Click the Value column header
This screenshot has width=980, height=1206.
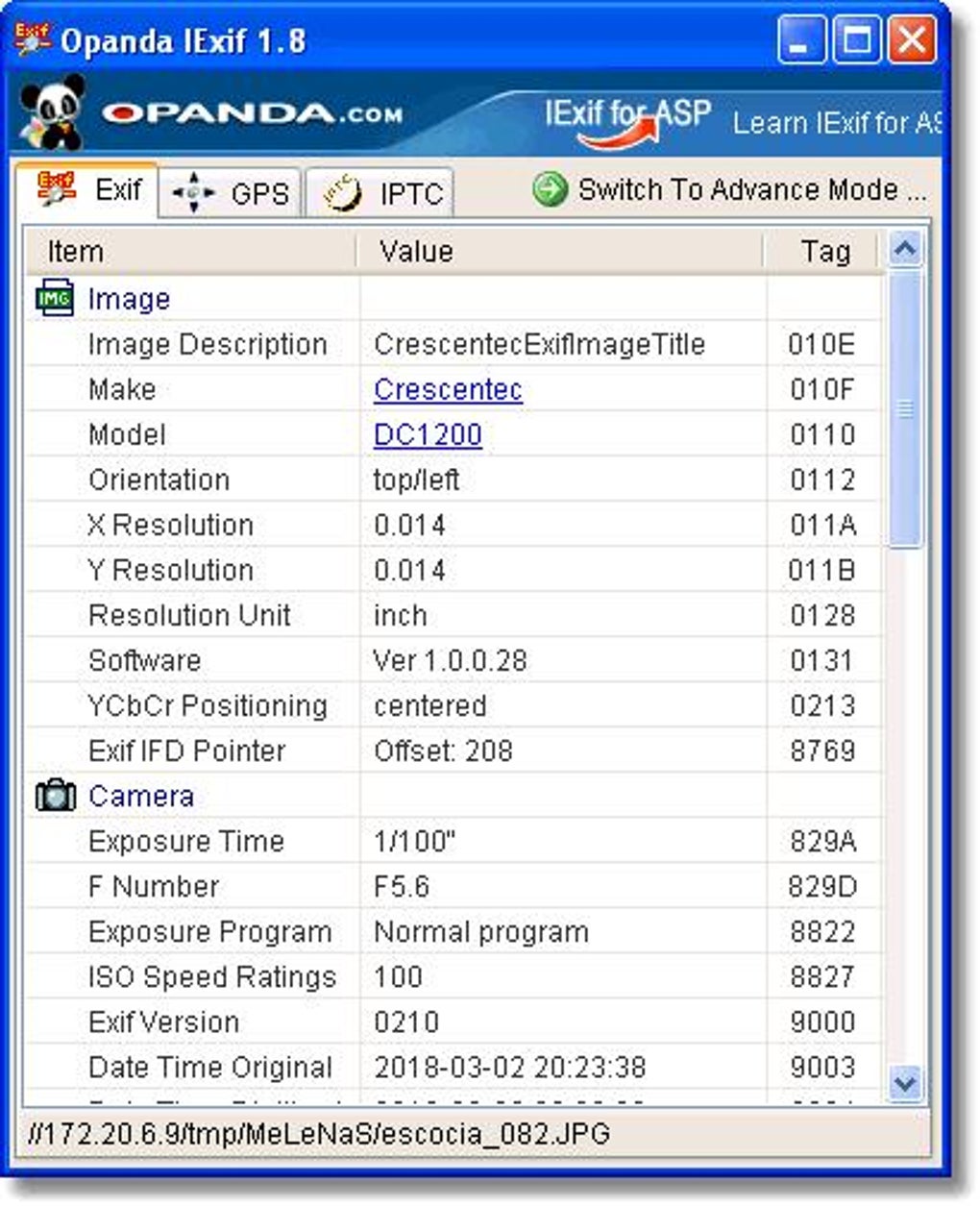tap(561, 252)
